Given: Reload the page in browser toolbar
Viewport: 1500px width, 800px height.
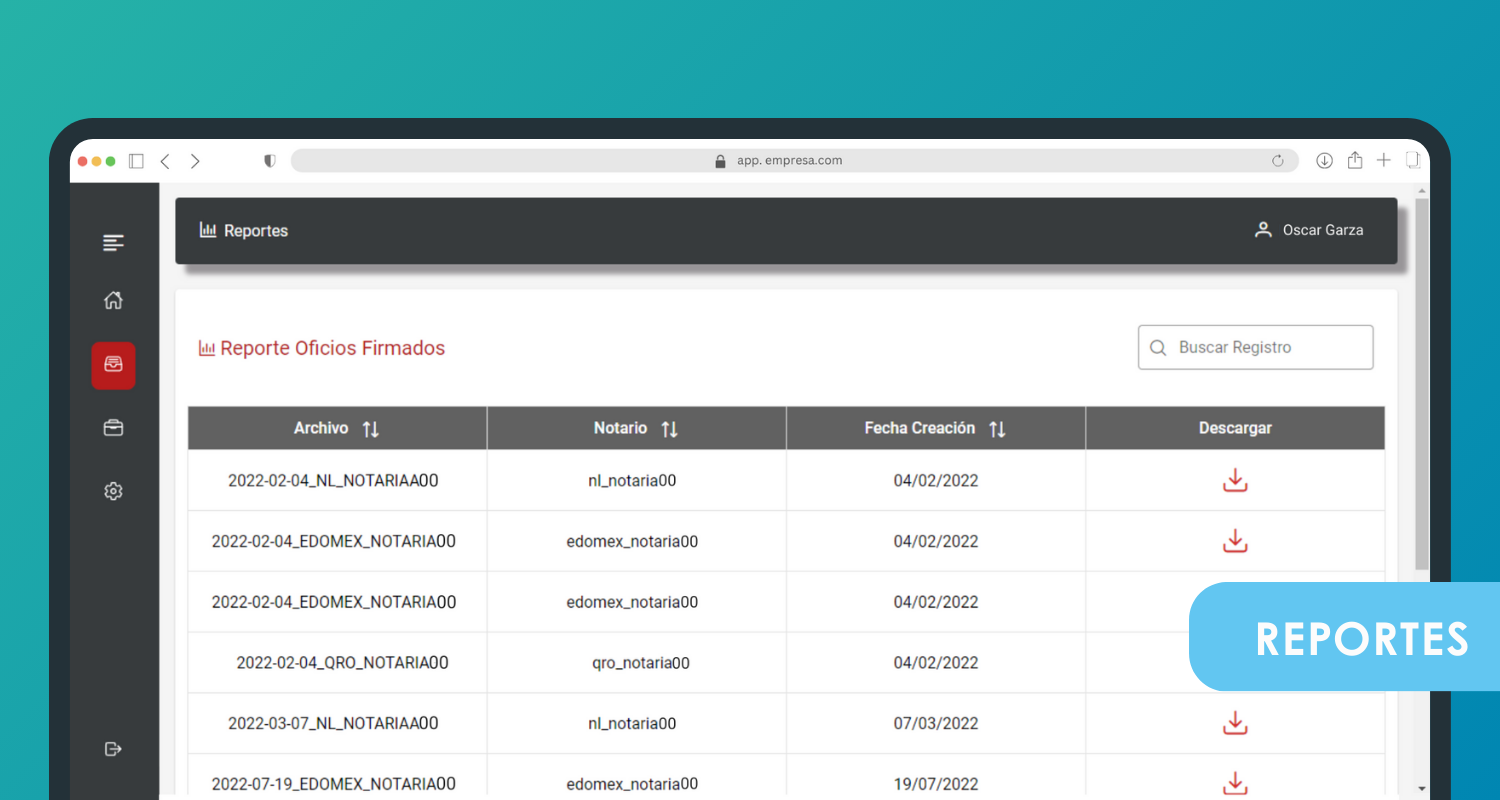Looking at the screenshot, I should click(1277, 161).
